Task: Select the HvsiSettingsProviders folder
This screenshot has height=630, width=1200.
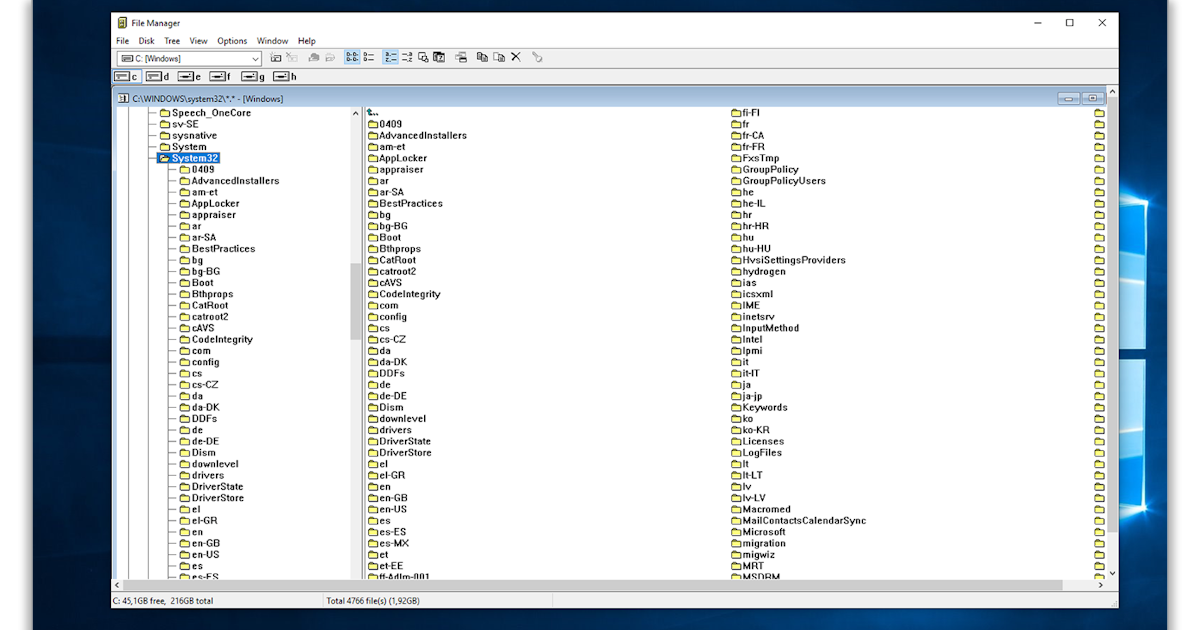Action: [788, 260]
